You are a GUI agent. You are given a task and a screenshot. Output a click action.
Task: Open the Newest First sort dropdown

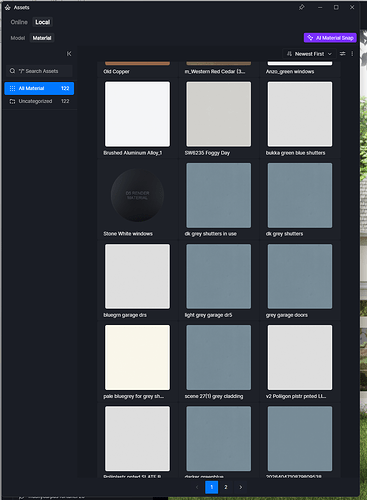coord(309,54)
